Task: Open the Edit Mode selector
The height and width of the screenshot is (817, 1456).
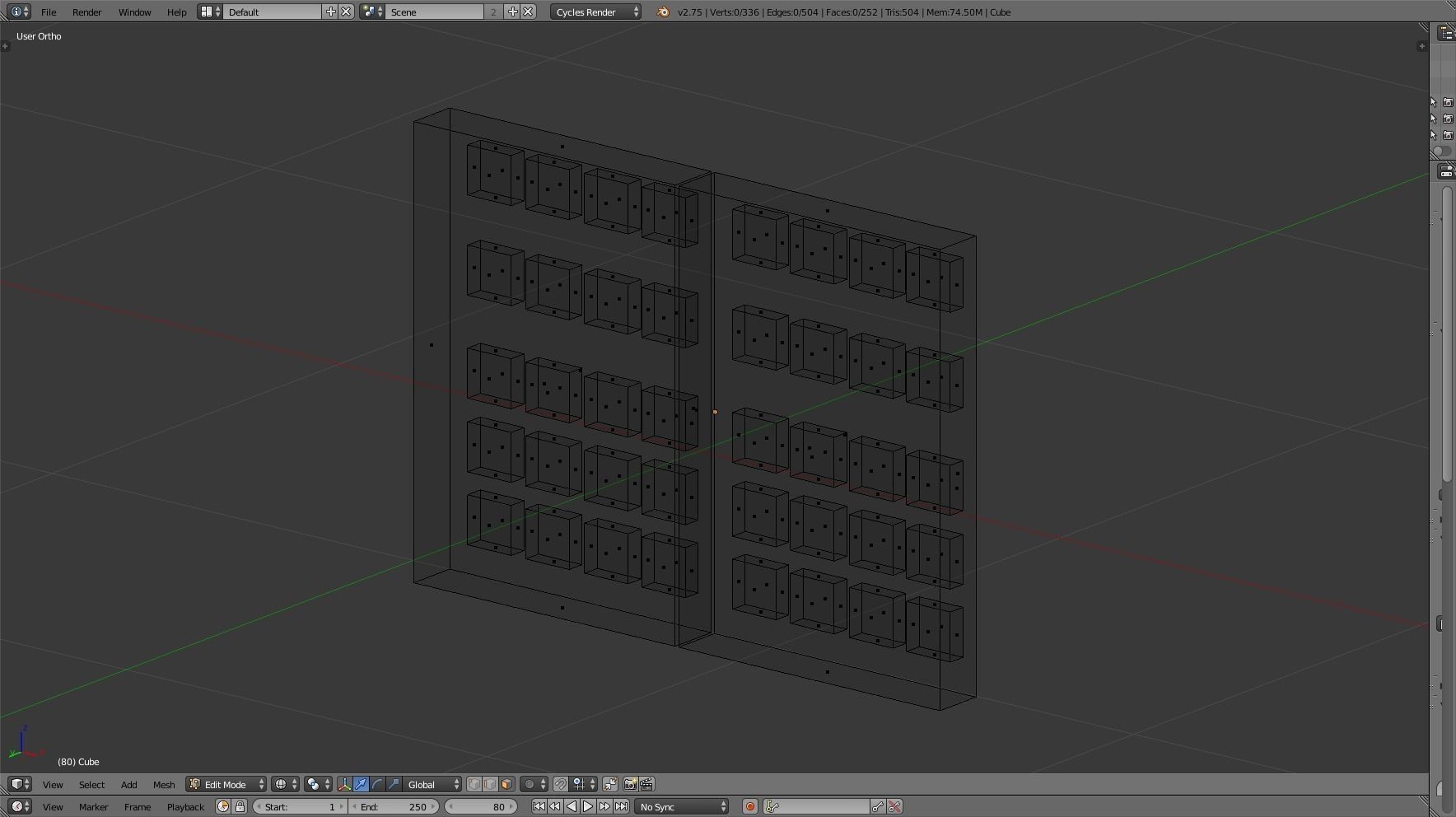Action: point(226,784)
